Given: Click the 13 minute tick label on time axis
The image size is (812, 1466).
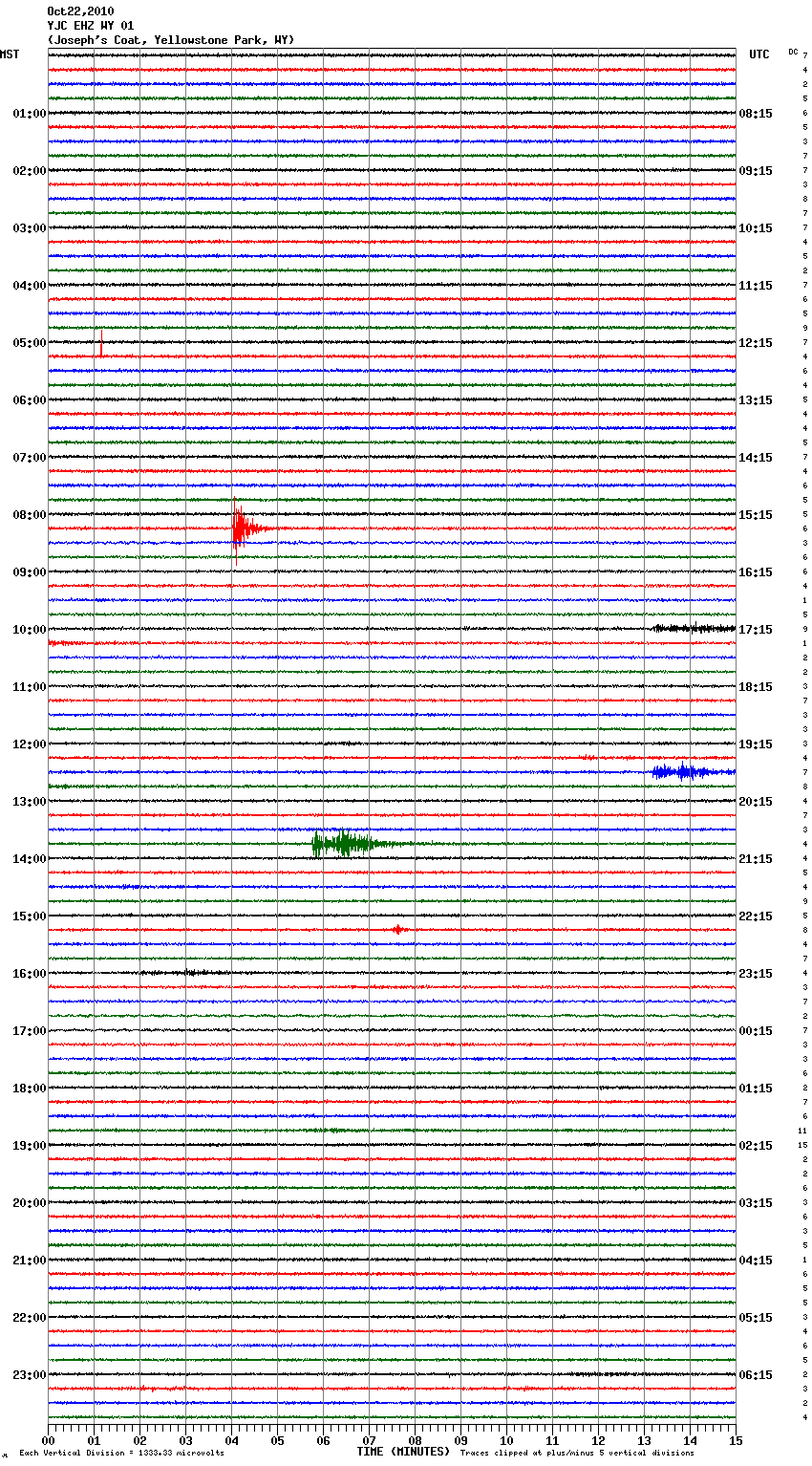Looking at the screenshot, I should pyautogui.click(x=644, y=1440).
